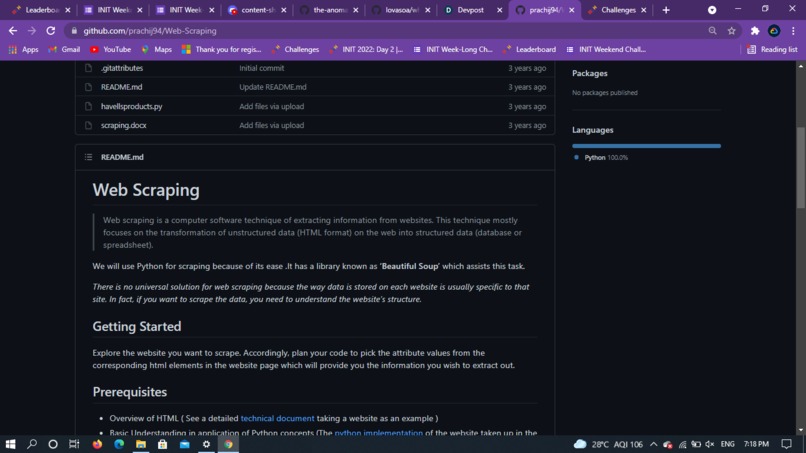Screen dimensions: 806x453
Task: Switch to the Leaderboard tab
Action: (41, 10)
